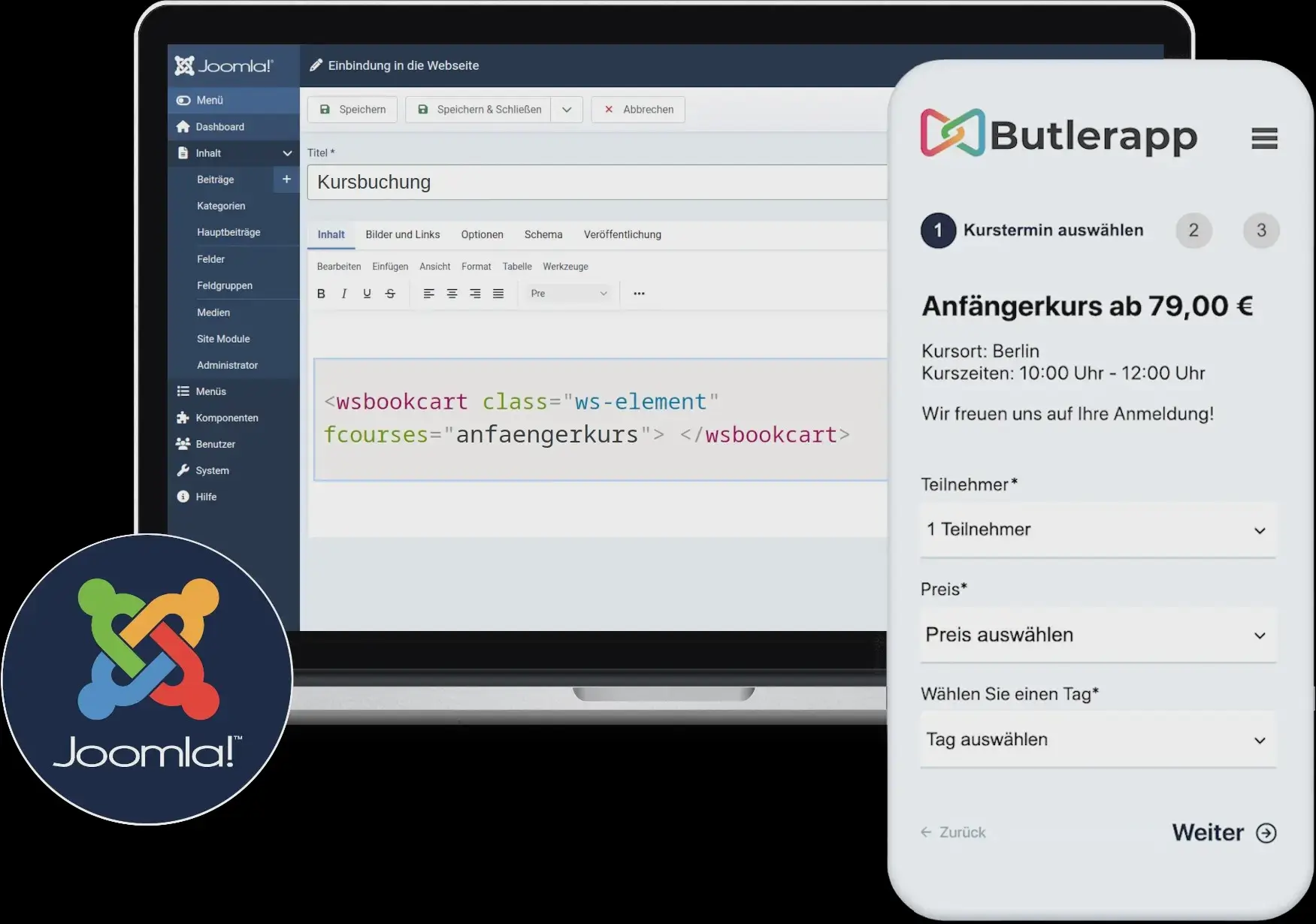Toggle italic formatting in the editor

point(343,293)
